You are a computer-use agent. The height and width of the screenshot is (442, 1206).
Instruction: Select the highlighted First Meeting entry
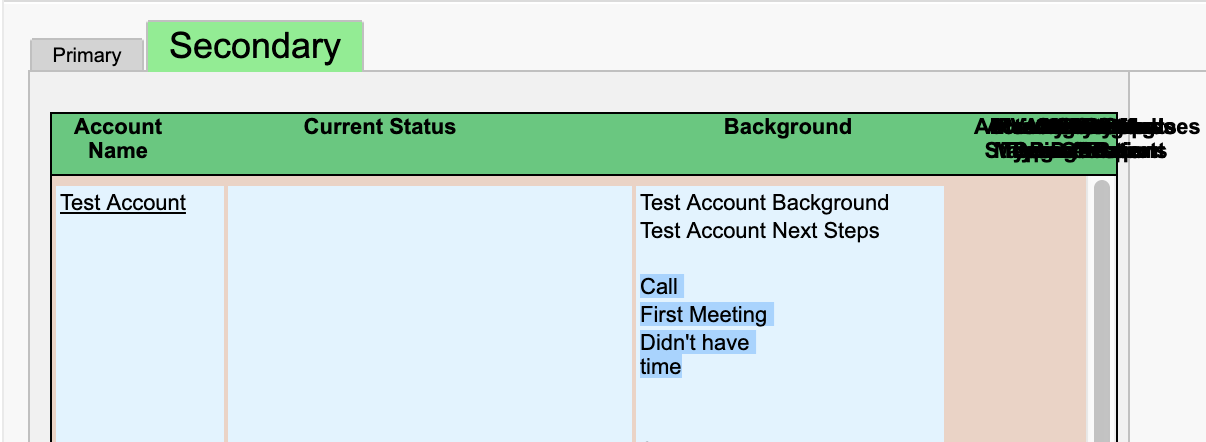(706, 315)
